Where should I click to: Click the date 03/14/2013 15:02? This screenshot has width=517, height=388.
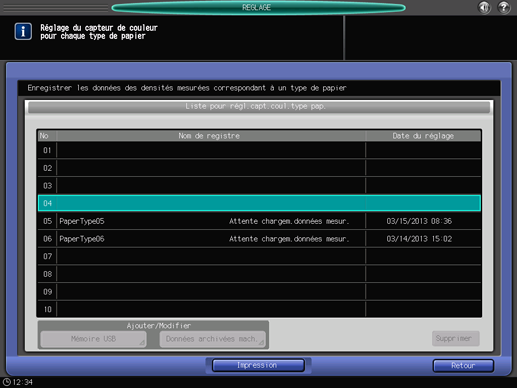(419, 239)
